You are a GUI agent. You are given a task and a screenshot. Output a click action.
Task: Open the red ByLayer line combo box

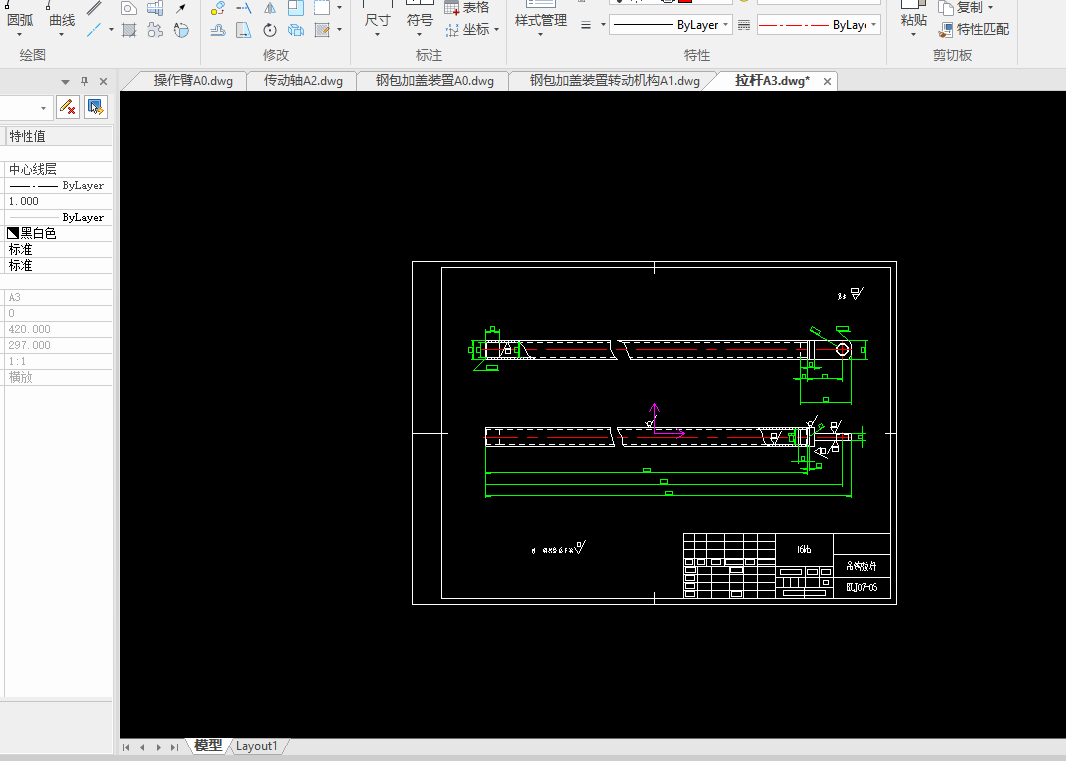[x=819, y=25]
